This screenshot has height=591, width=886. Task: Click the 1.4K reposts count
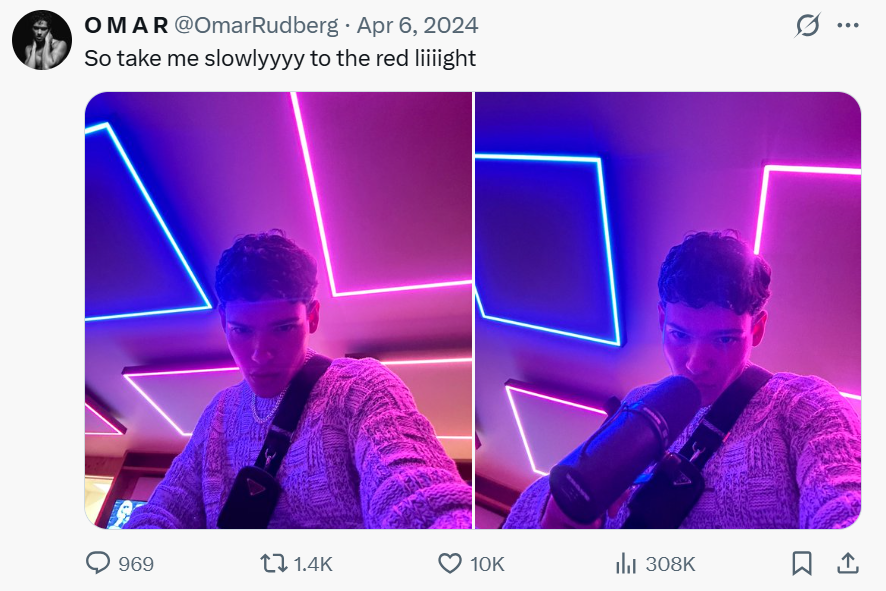coord(313,564)
